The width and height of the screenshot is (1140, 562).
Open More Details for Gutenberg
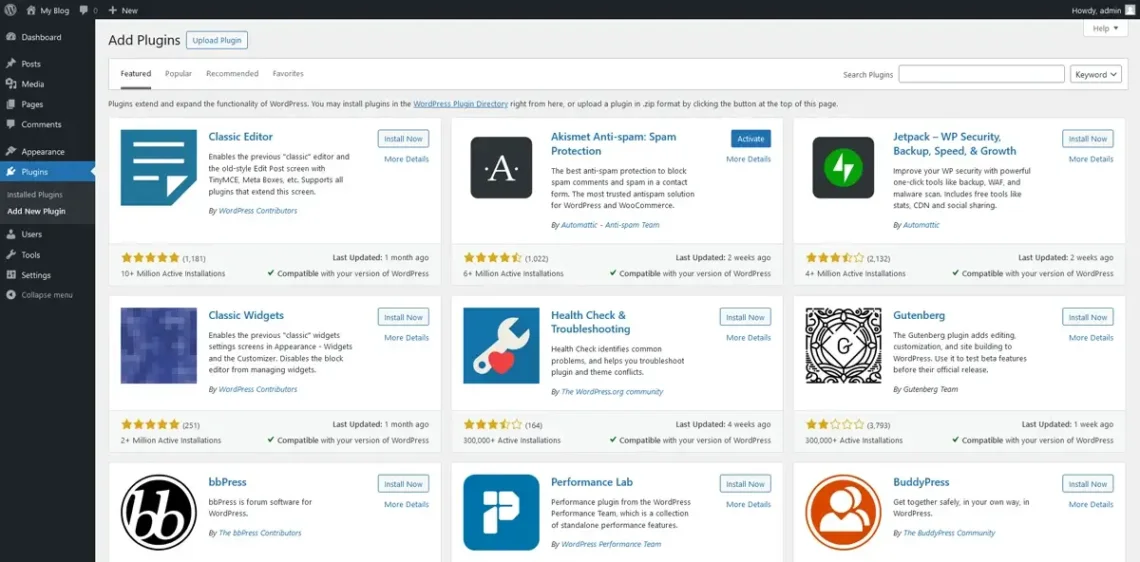point(1091,338)
